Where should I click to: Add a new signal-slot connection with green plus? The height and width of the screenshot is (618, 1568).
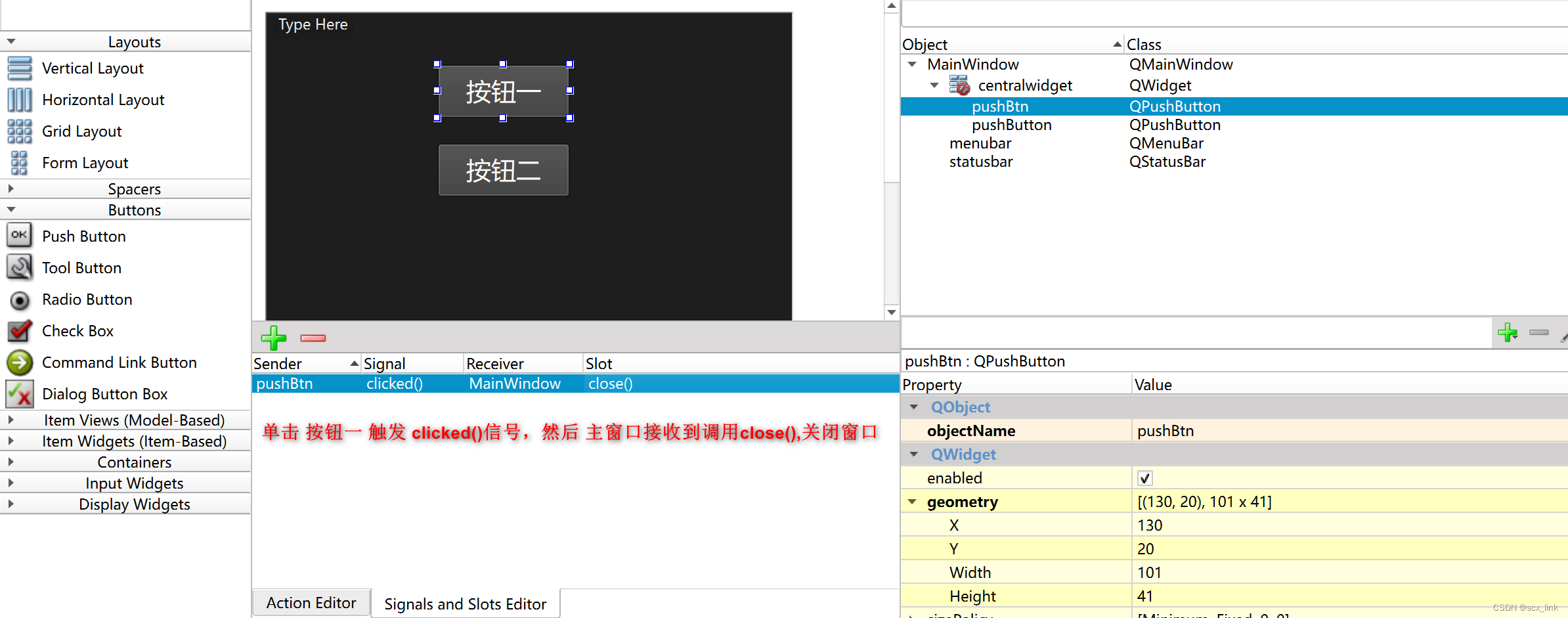pos(274,338)
